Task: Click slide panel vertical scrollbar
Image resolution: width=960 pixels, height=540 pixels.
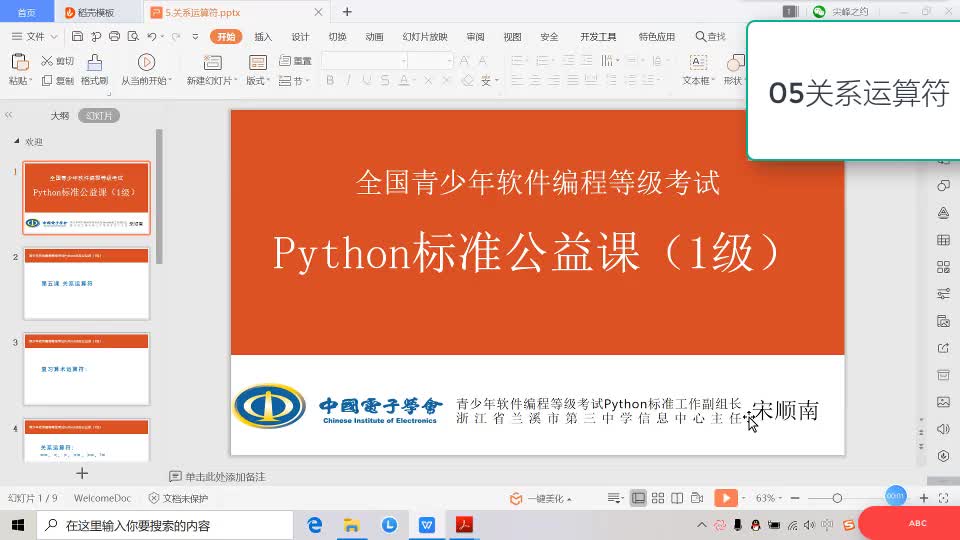Action: 159,196
